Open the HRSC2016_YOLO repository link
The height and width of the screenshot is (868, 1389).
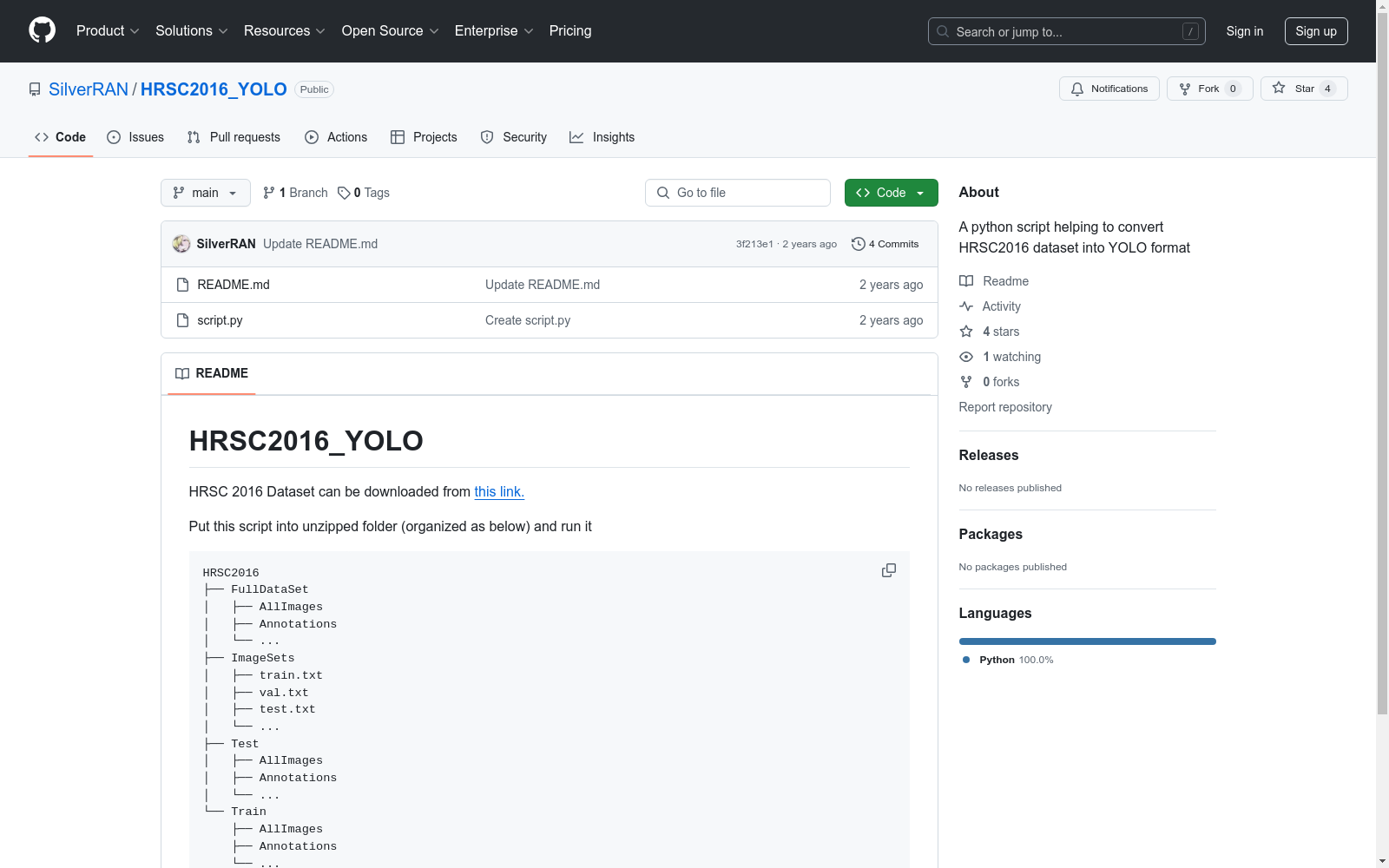[214, 89]
